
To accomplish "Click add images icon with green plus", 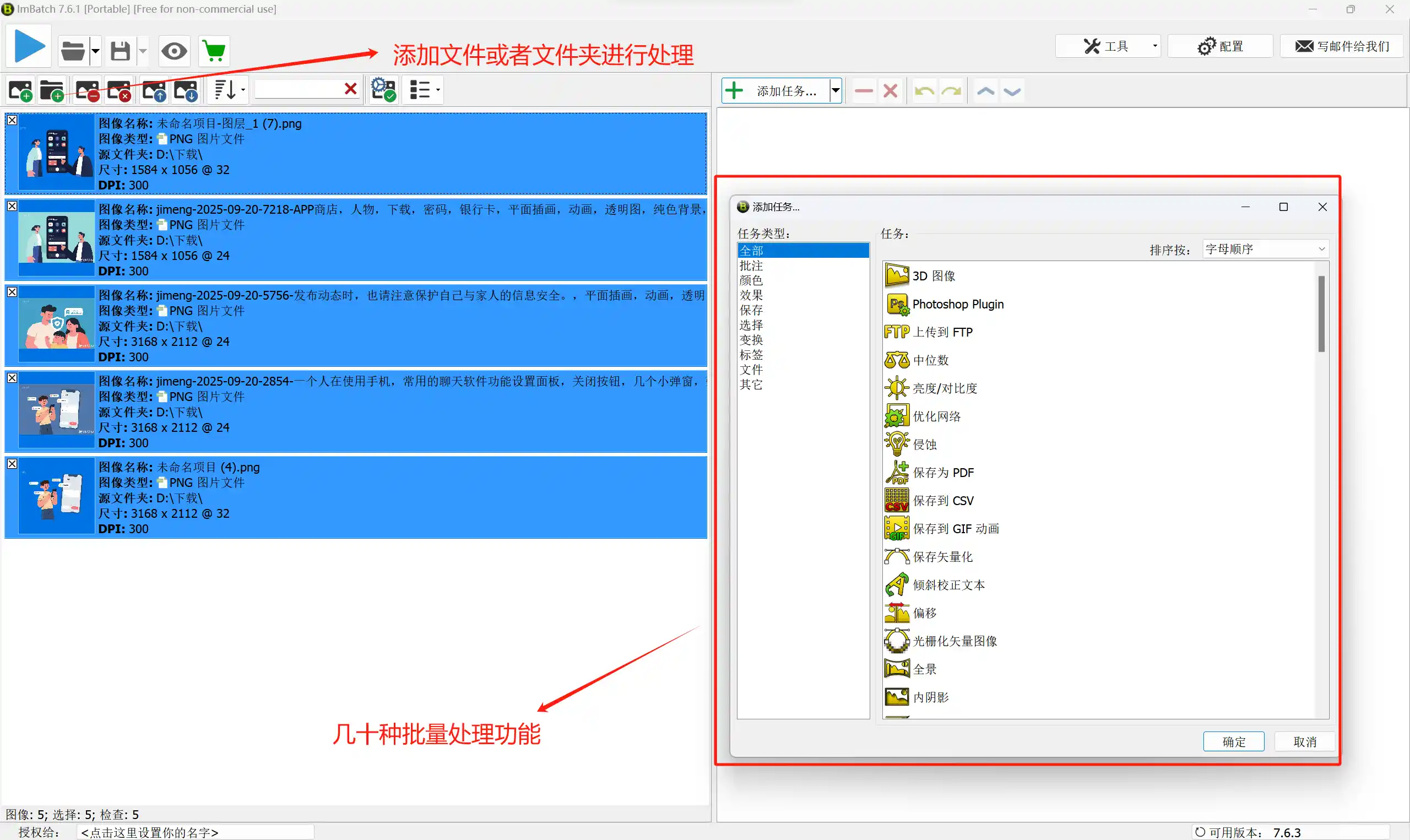I will pyautogui.click(x=21, y=90).
